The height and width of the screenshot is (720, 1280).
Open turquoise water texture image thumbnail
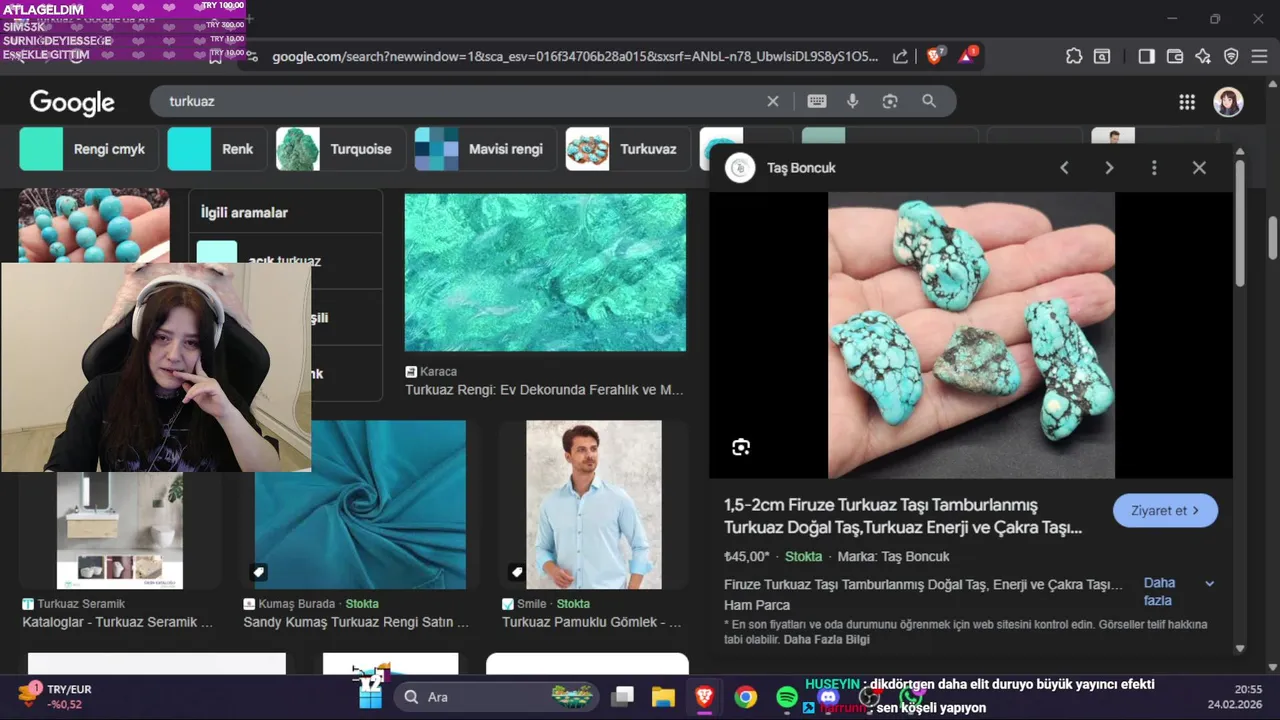click(x=545, y=272)
